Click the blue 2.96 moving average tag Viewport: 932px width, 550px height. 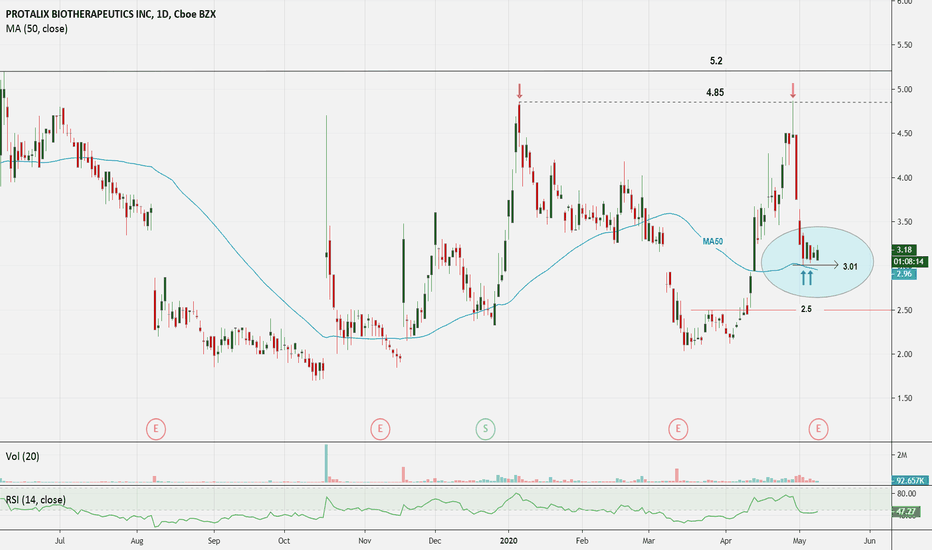click(904, 274)
